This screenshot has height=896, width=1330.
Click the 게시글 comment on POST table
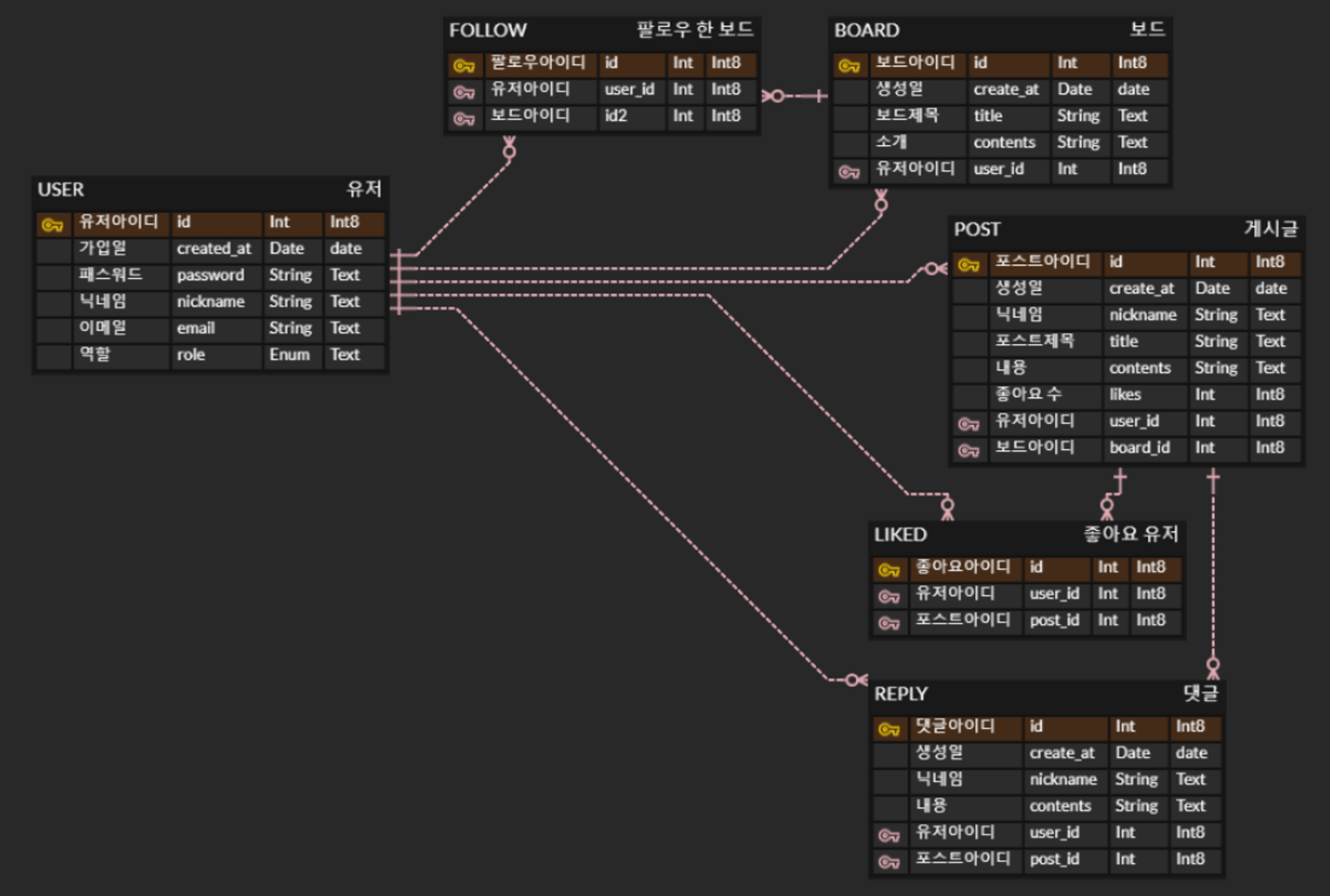pyautogui.click(x=1271, y=229)
